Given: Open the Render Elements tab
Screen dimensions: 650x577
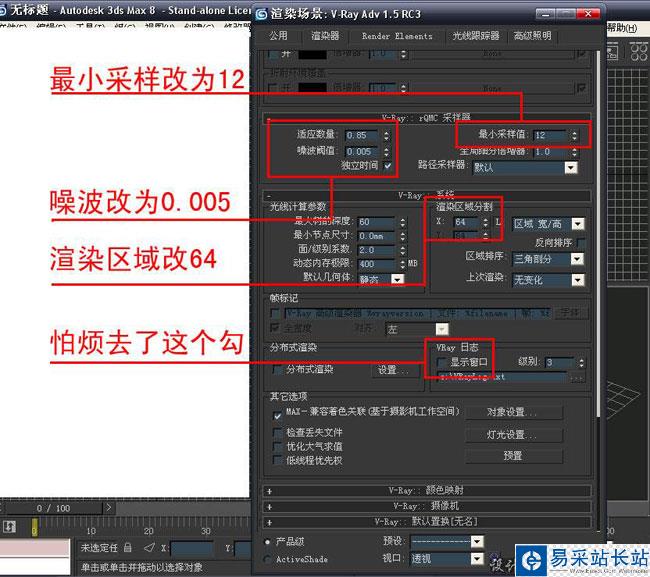Looking at the screenshot, I should click(397, 36).
